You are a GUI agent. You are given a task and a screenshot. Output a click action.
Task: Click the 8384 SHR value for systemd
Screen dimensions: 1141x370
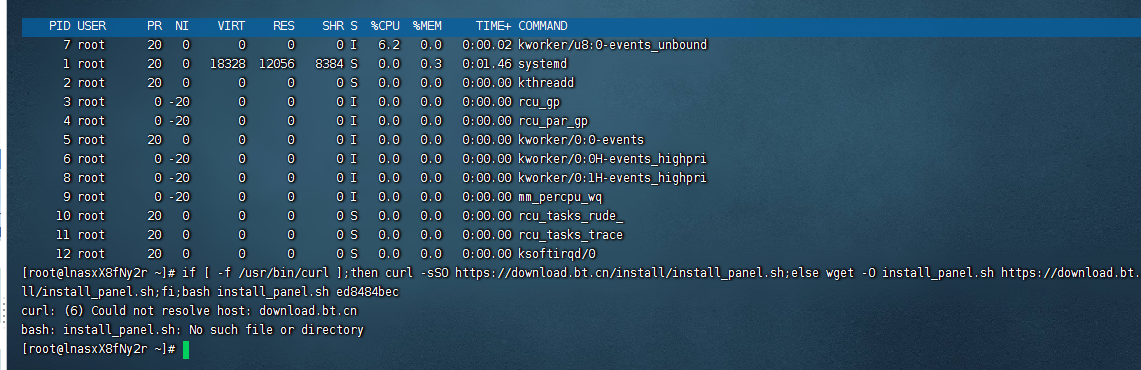pos(329,64)
